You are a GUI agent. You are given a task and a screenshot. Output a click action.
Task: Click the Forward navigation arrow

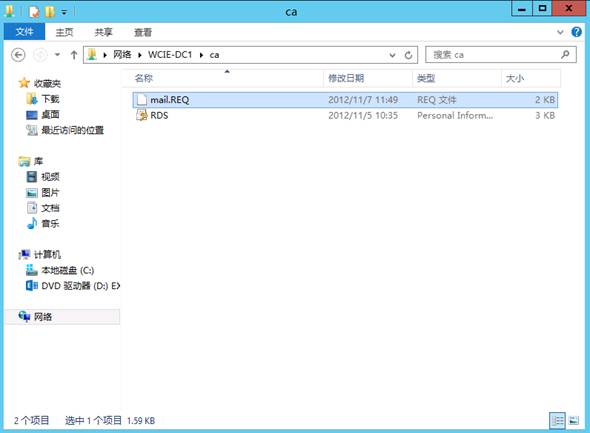(40, 55)
